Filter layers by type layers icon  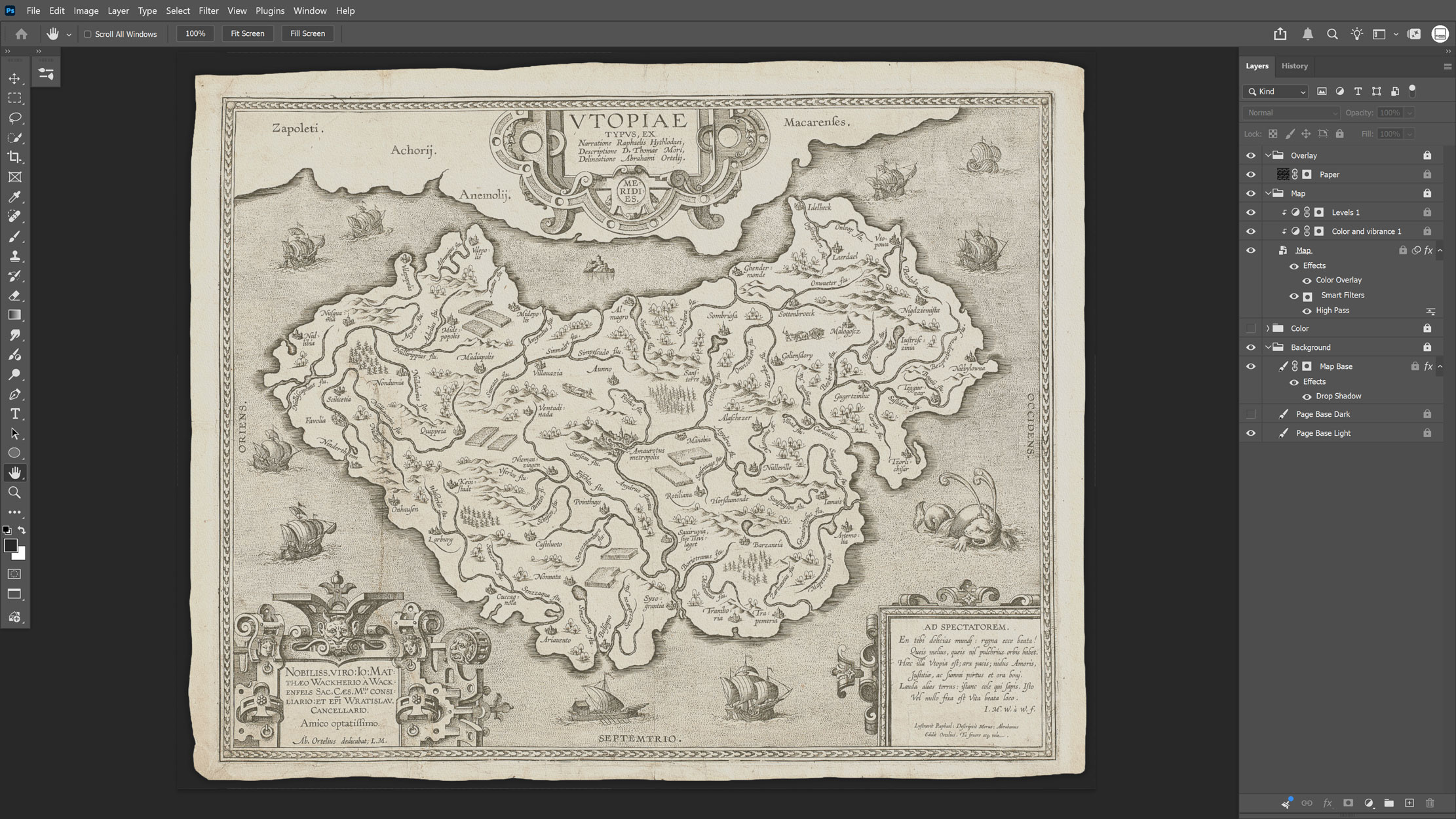pos(1358,92)
